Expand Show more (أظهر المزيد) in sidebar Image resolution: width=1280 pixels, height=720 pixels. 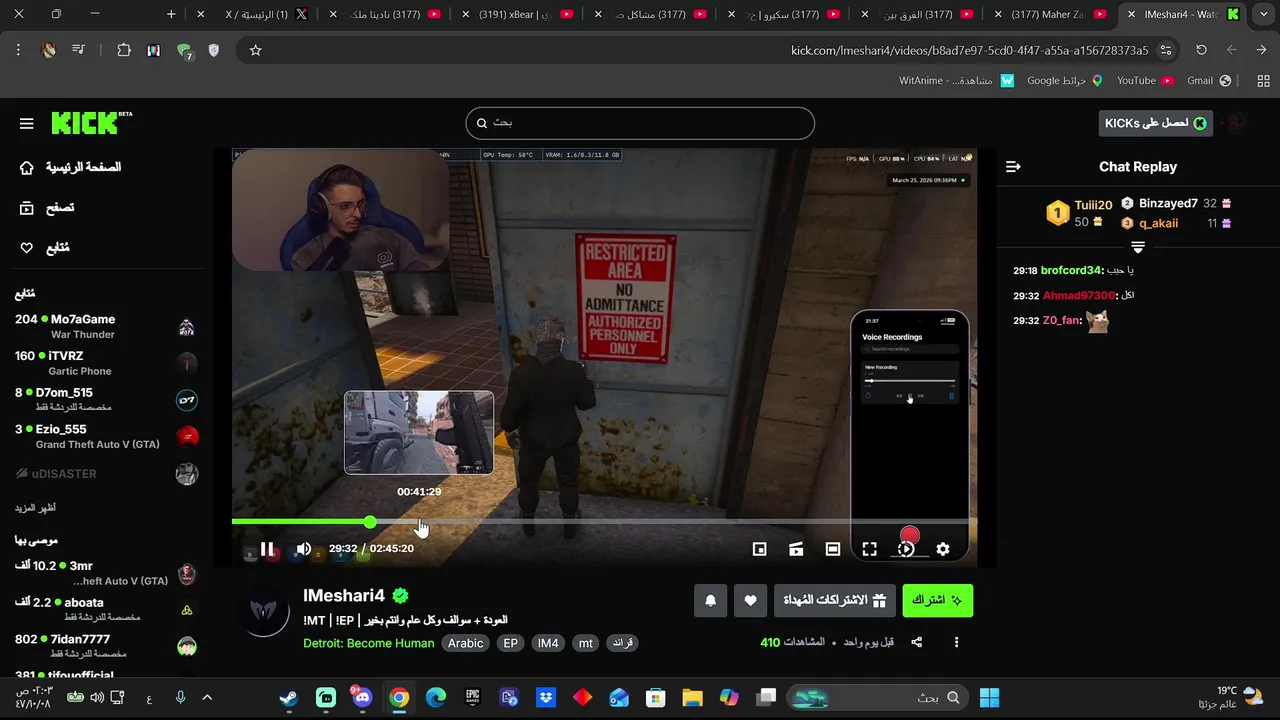pos(35,508)
